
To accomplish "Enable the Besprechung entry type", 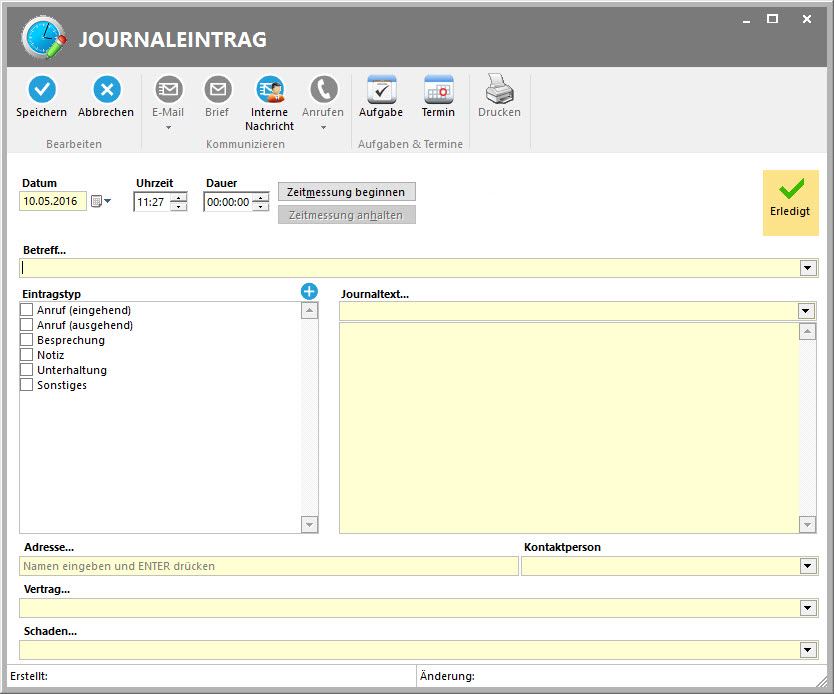I will (27, 341).
